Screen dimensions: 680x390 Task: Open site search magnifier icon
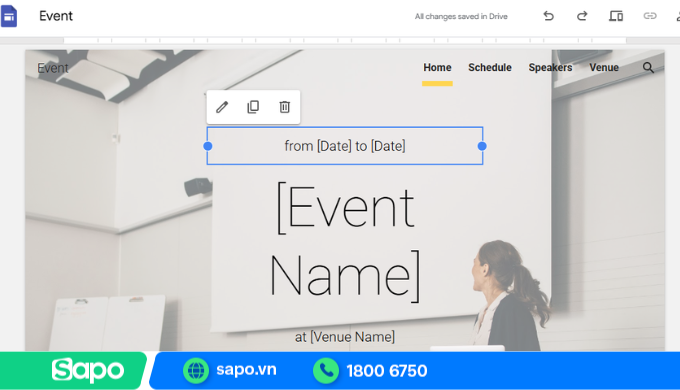(x=648, y=68)
